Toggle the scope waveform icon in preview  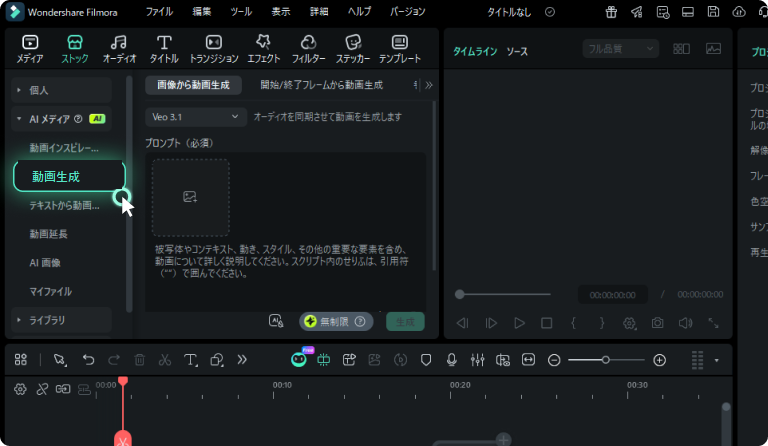[x=713, y=49]
